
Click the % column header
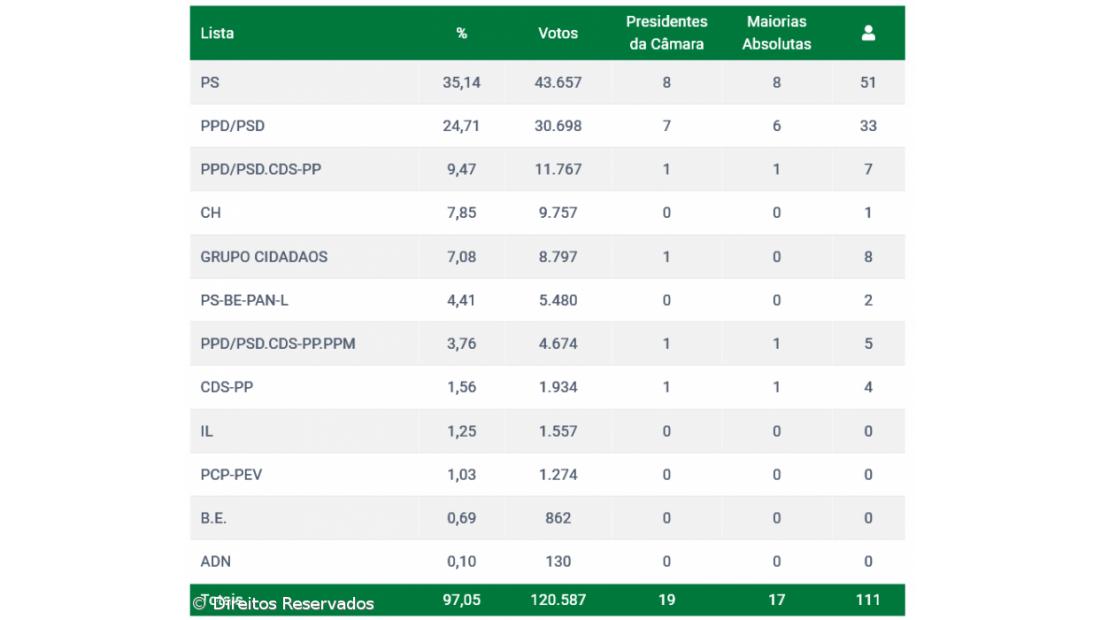461,33
